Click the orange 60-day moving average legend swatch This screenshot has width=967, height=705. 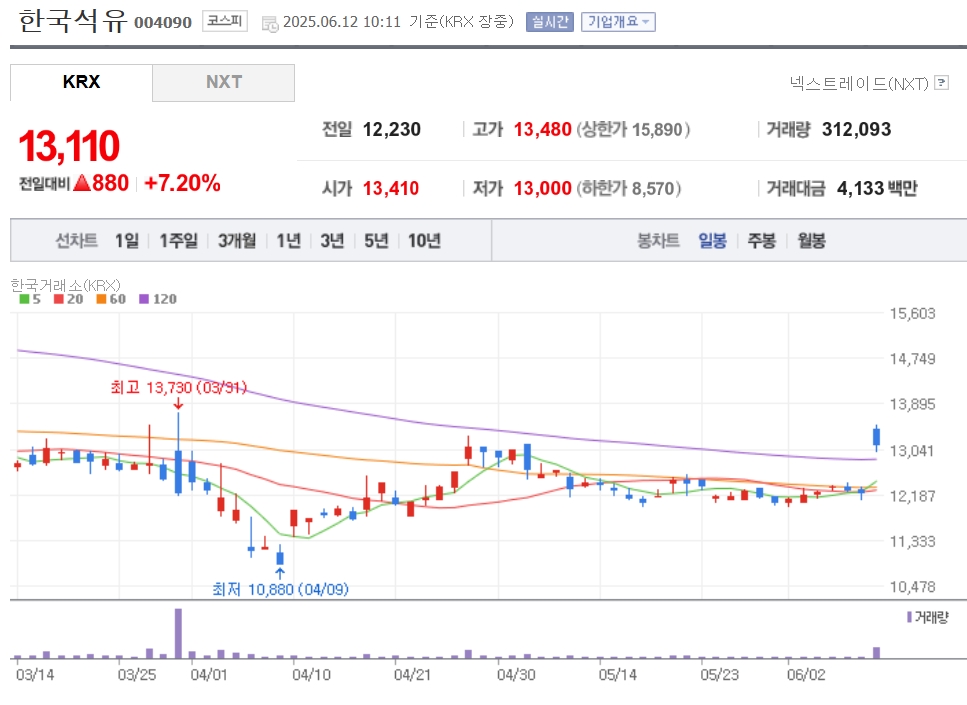(x=101, y=299)
